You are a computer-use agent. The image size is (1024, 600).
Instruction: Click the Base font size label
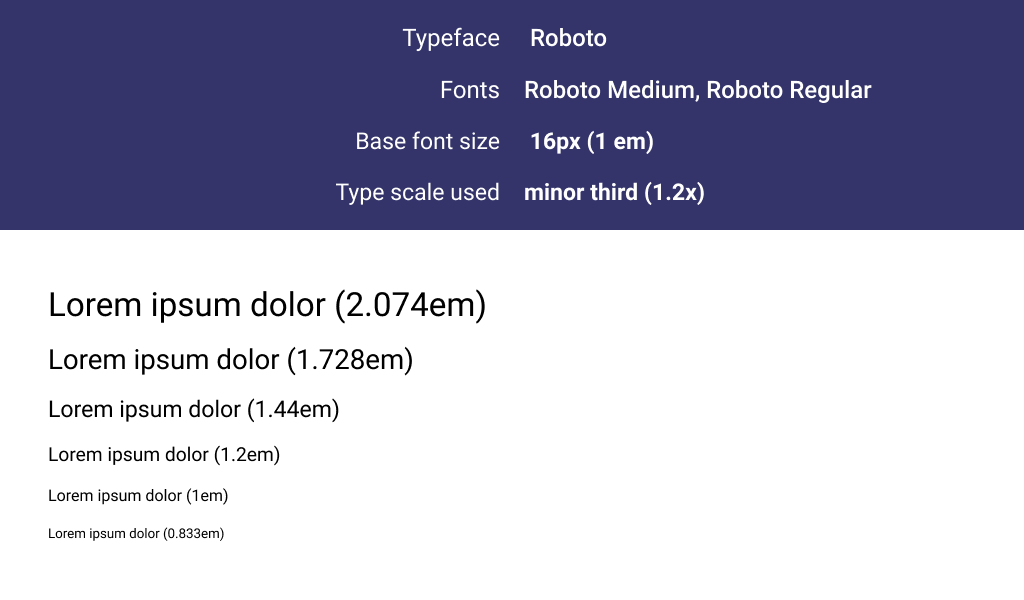click(x=428, y=142)
